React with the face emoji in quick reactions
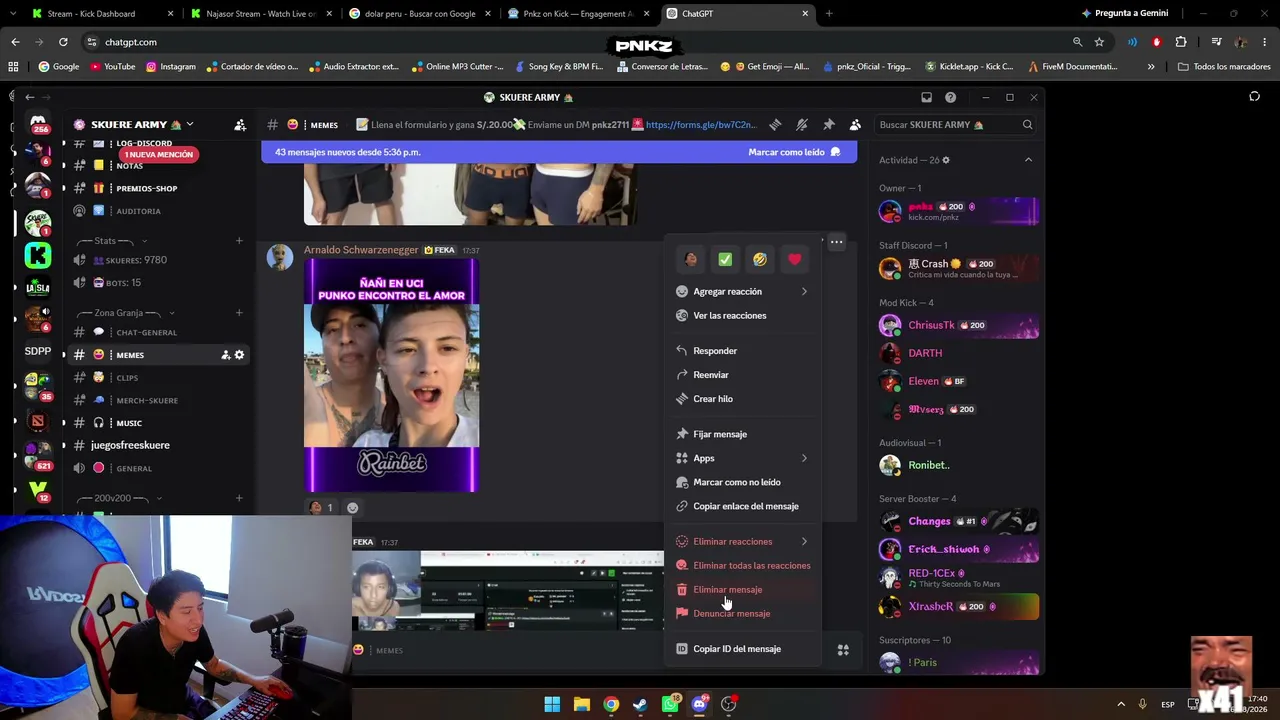1280x720 pixels. [691, 260]
